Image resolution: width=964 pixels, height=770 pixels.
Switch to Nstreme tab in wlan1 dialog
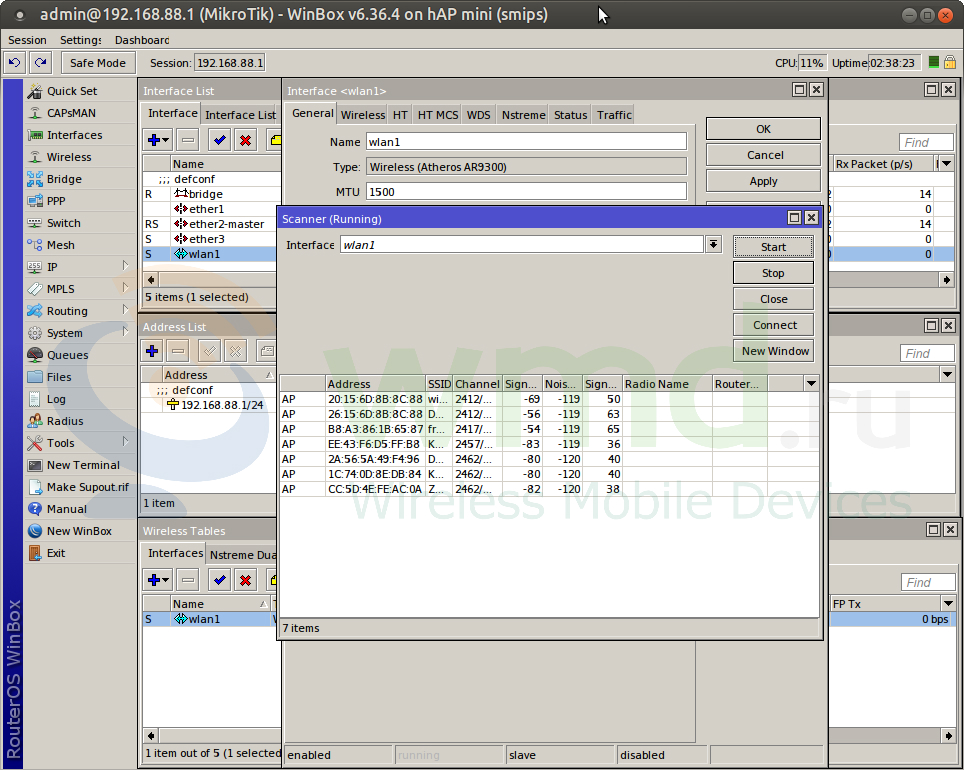[x=523, y=115]
